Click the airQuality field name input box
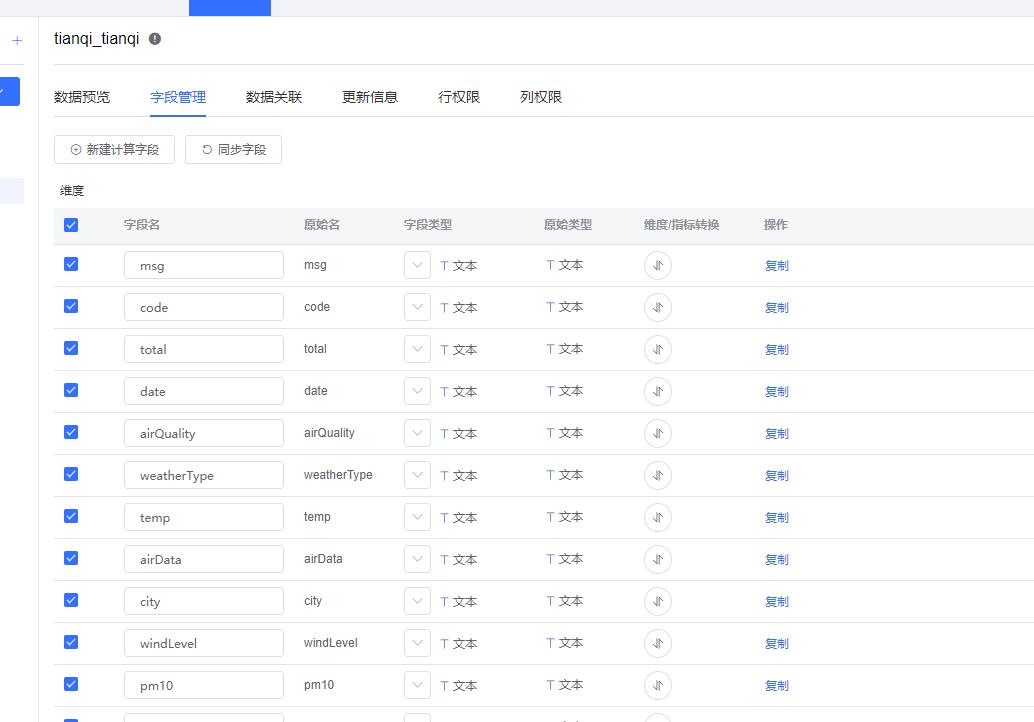 click(x=203, y=432)
